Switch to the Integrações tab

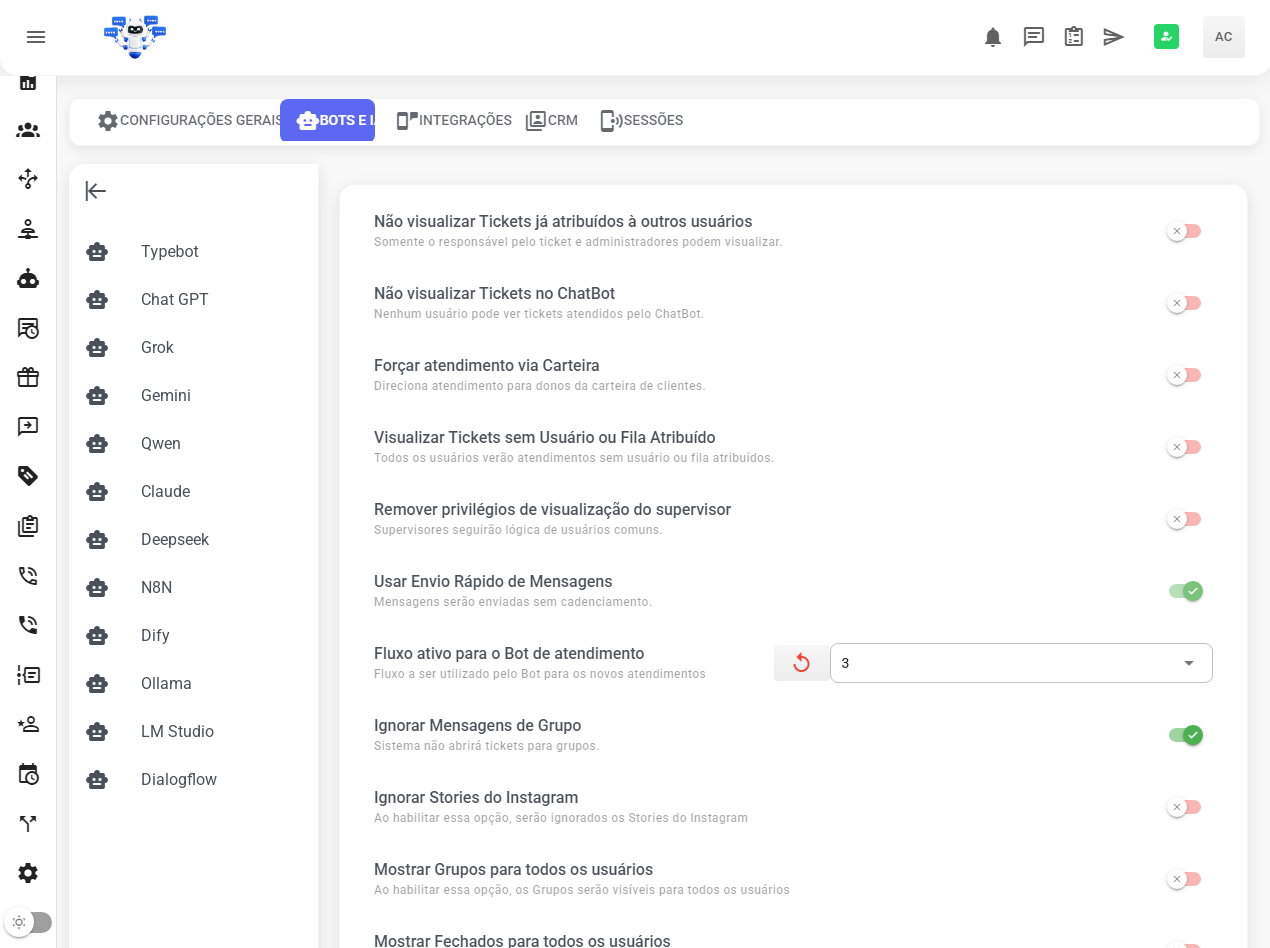[454, 120]
